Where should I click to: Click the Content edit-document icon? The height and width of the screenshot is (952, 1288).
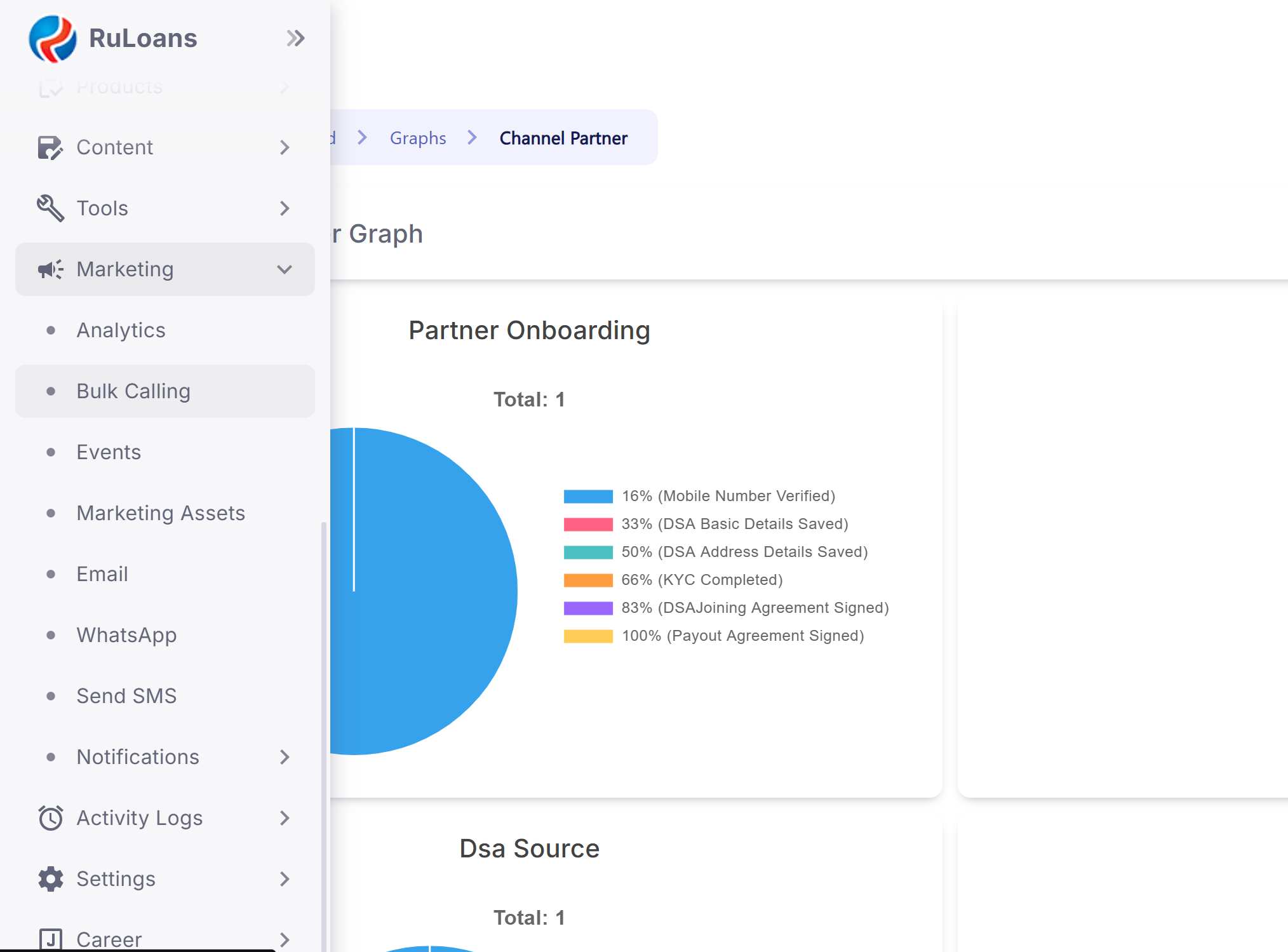50,148
